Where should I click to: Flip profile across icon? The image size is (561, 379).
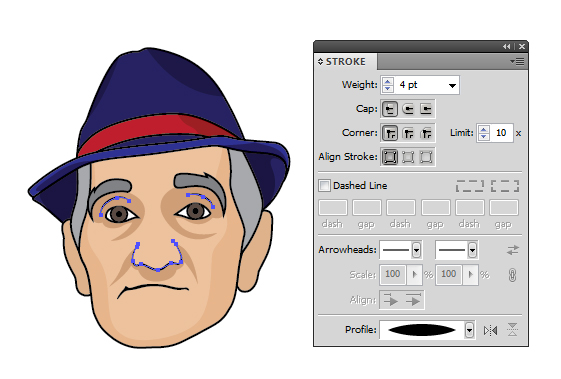[x=512, y=330]
